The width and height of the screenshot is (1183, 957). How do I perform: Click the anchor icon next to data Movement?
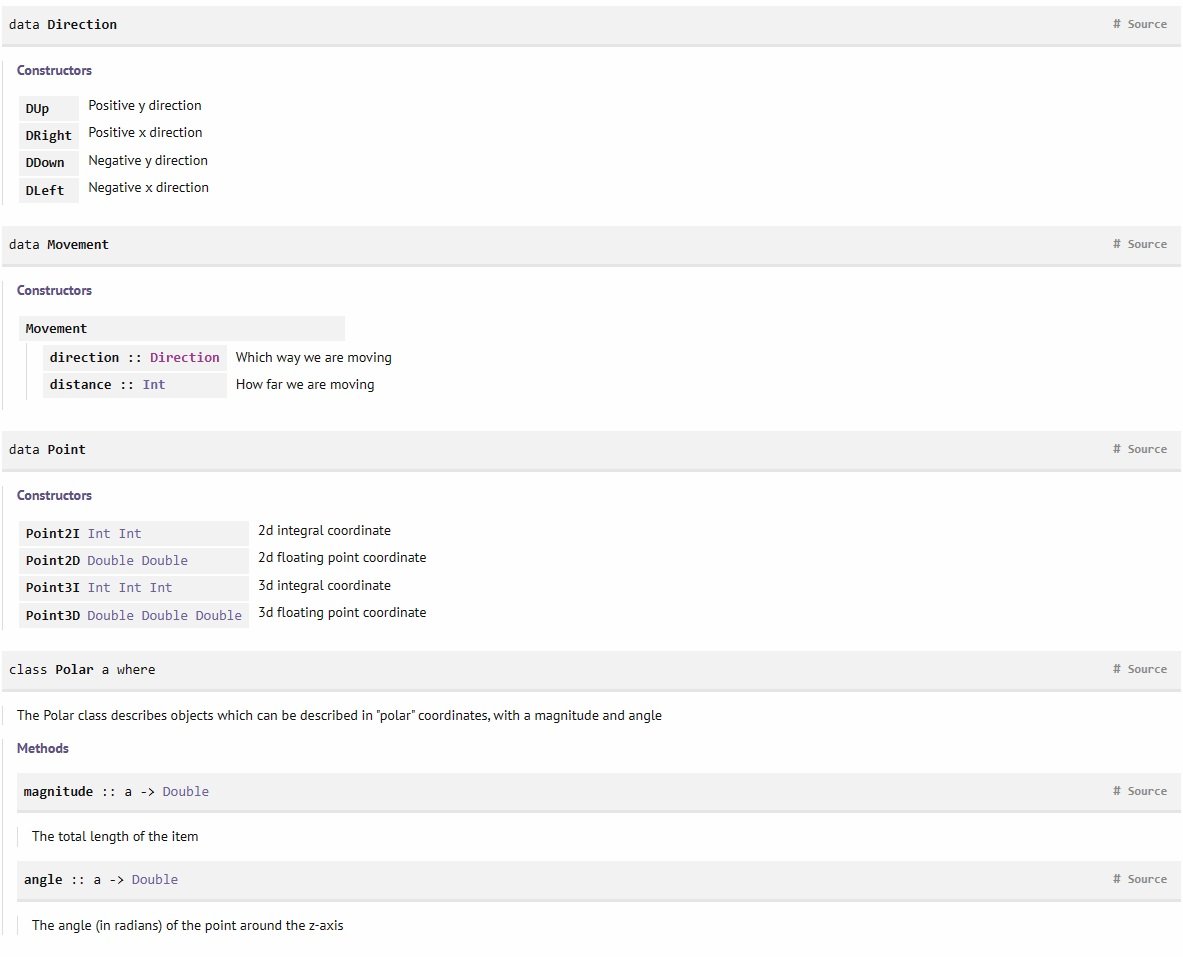point(1115,244)
